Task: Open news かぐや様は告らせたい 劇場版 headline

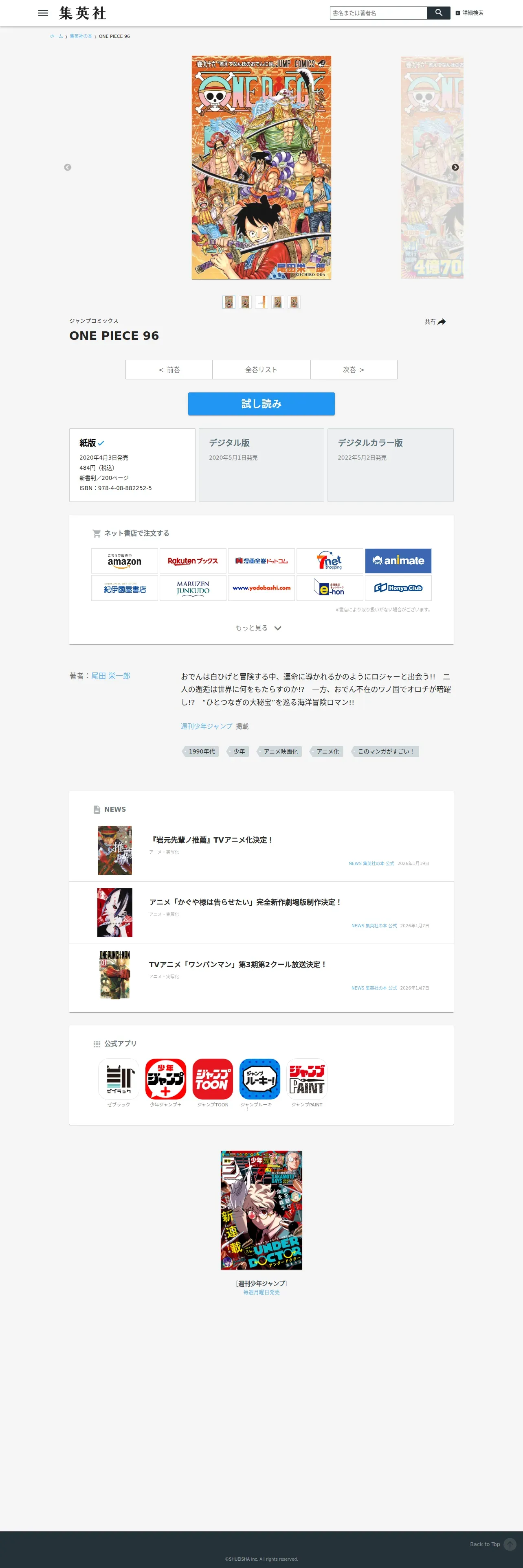Action: (x=245, y=902)
